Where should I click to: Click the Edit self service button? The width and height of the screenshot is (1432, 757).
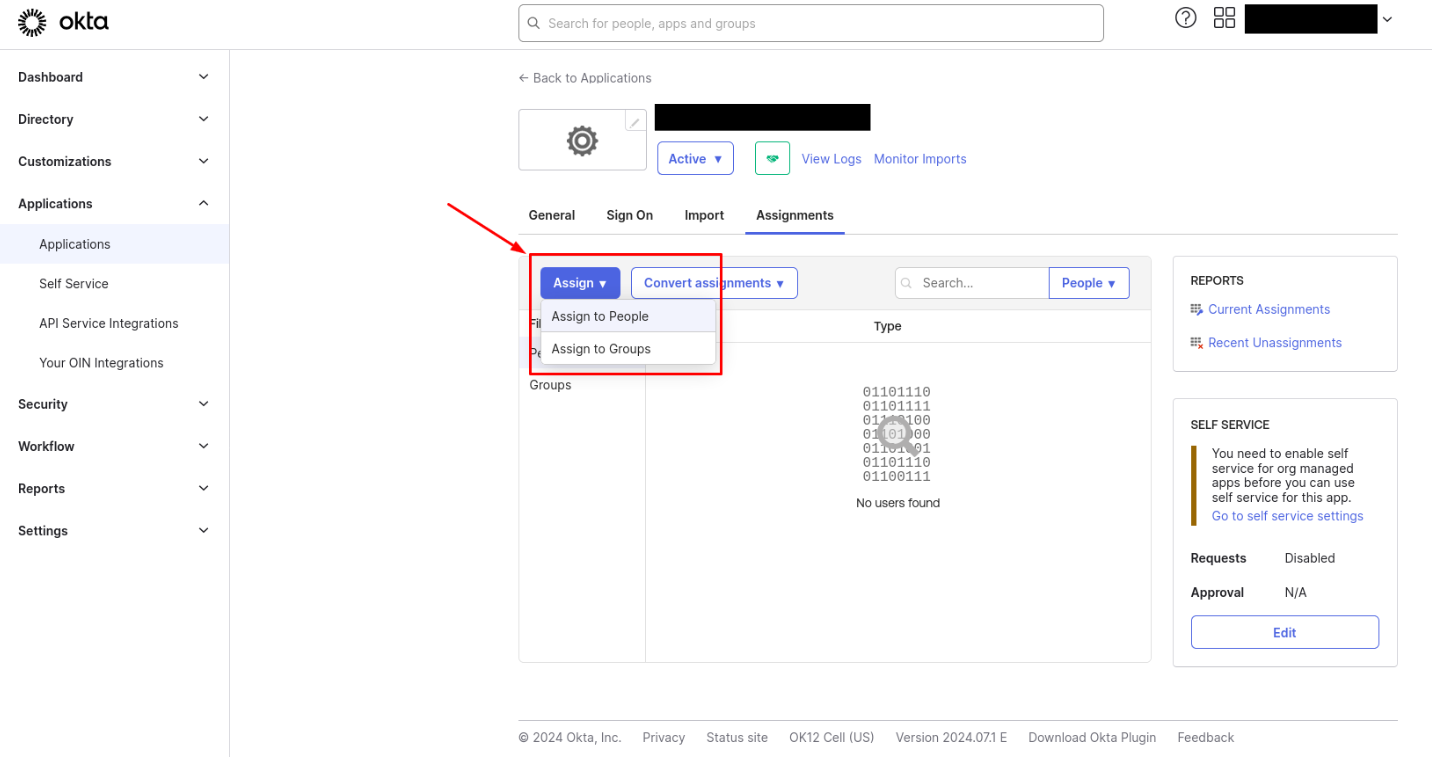[1284, 633]
